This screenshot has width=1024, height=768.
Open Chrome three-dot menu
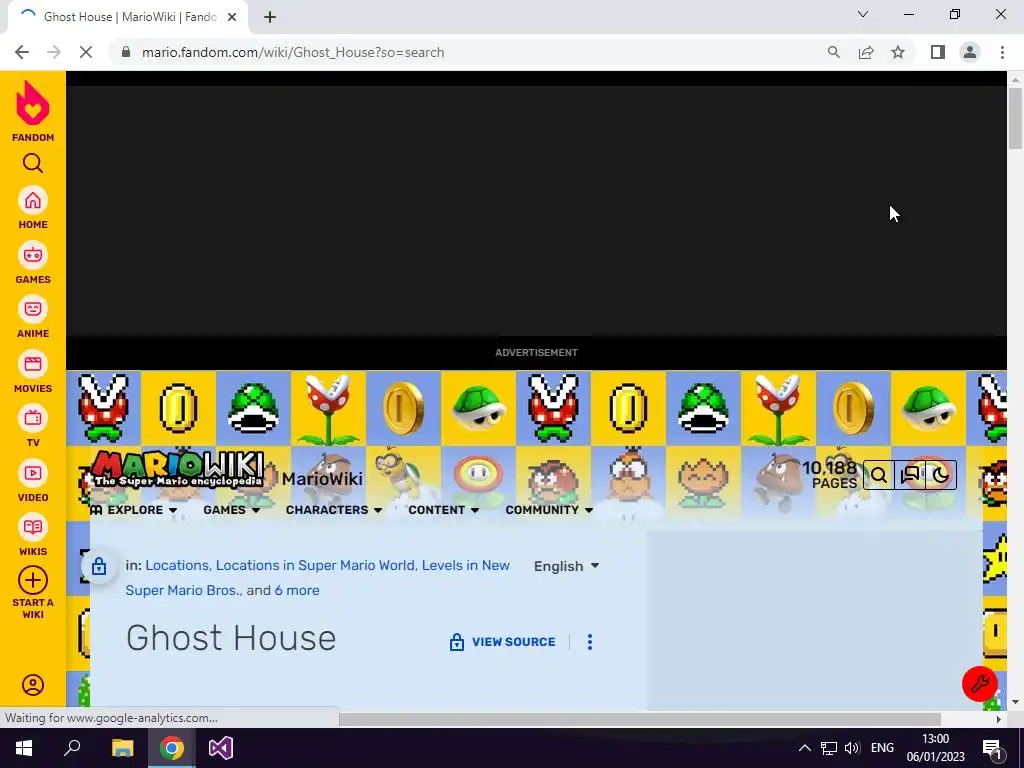click(x=1002, y=52)
